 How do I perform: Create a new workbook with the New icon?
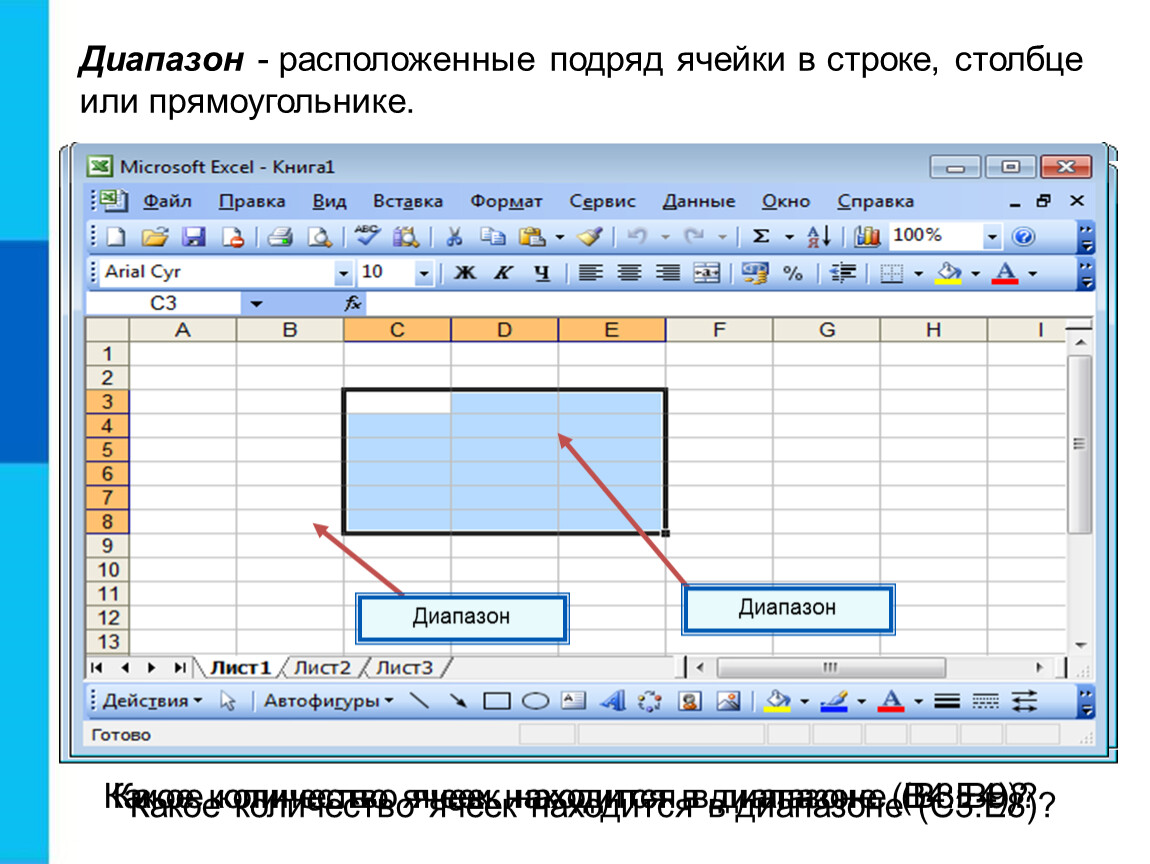116,237
